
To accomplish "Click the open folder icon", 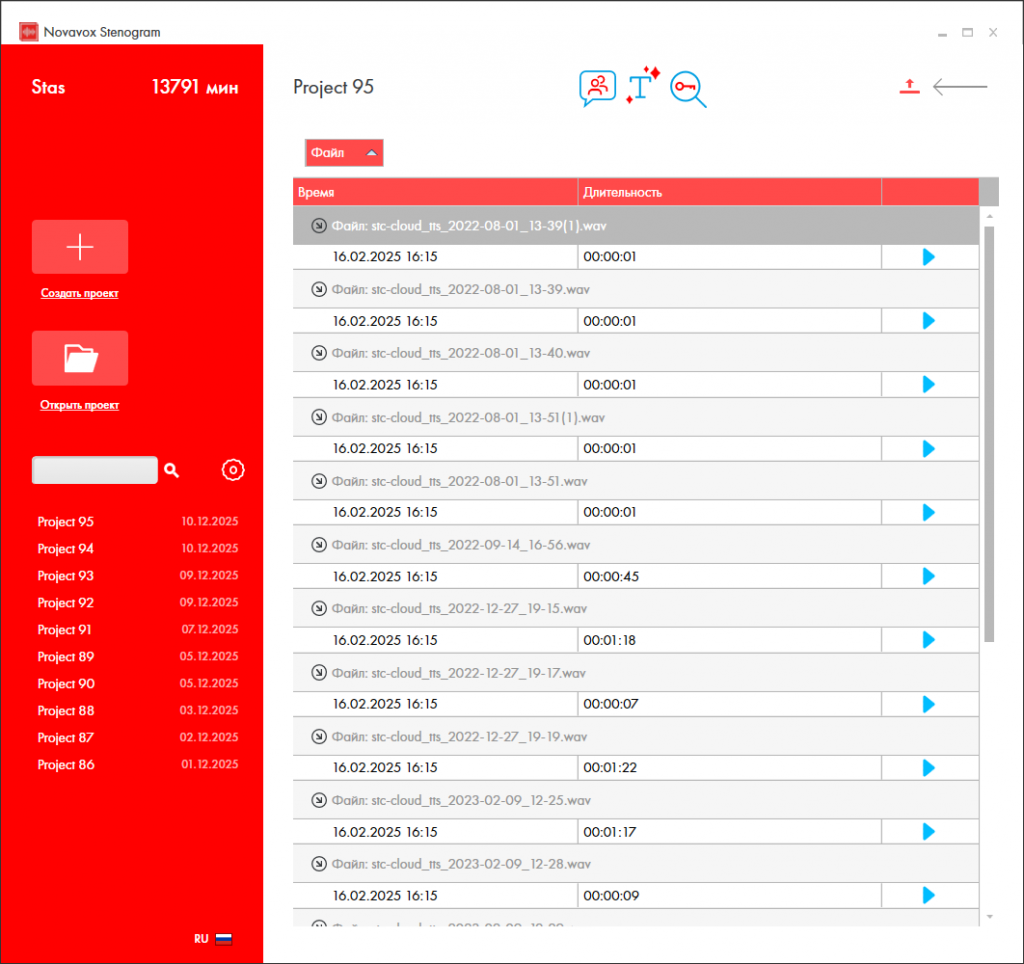I will [x=80, y=358].
